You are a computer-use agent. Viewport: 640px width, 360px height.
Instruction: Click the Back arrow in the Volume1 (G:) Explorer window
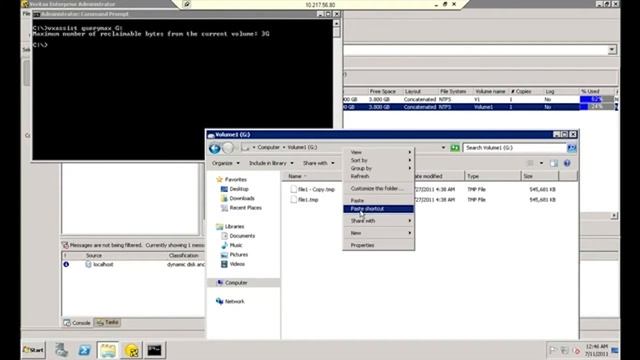pos(215,148)
